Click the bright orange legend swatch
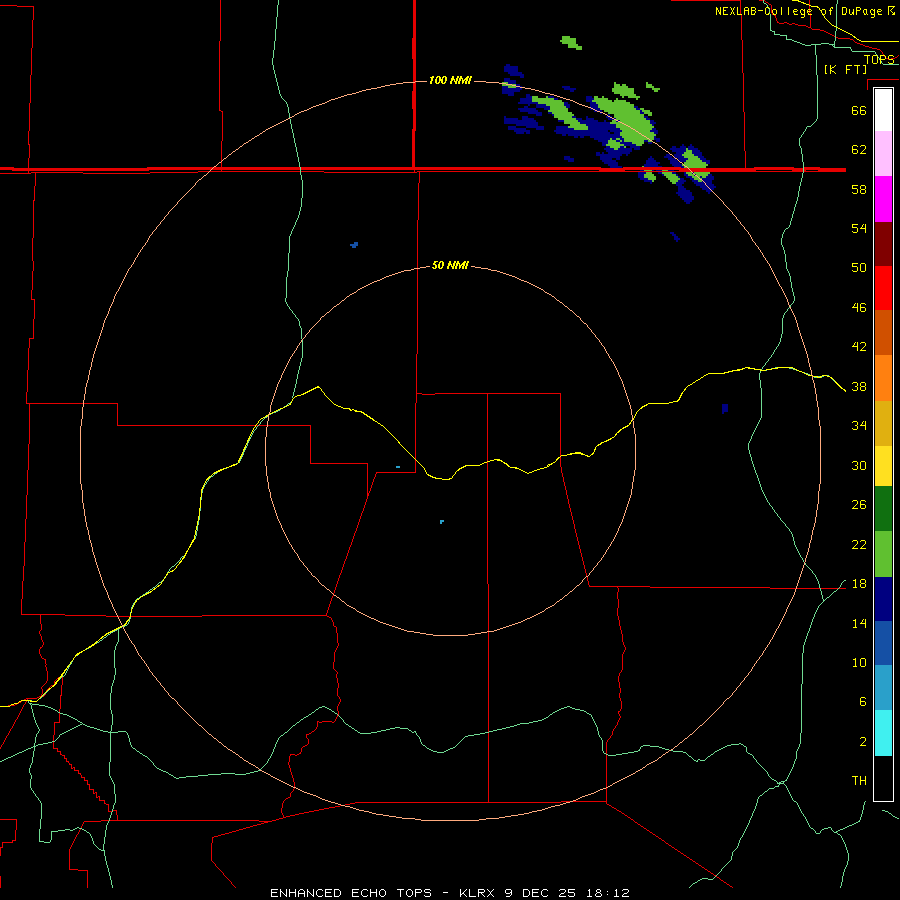 (x=883, y=378)
